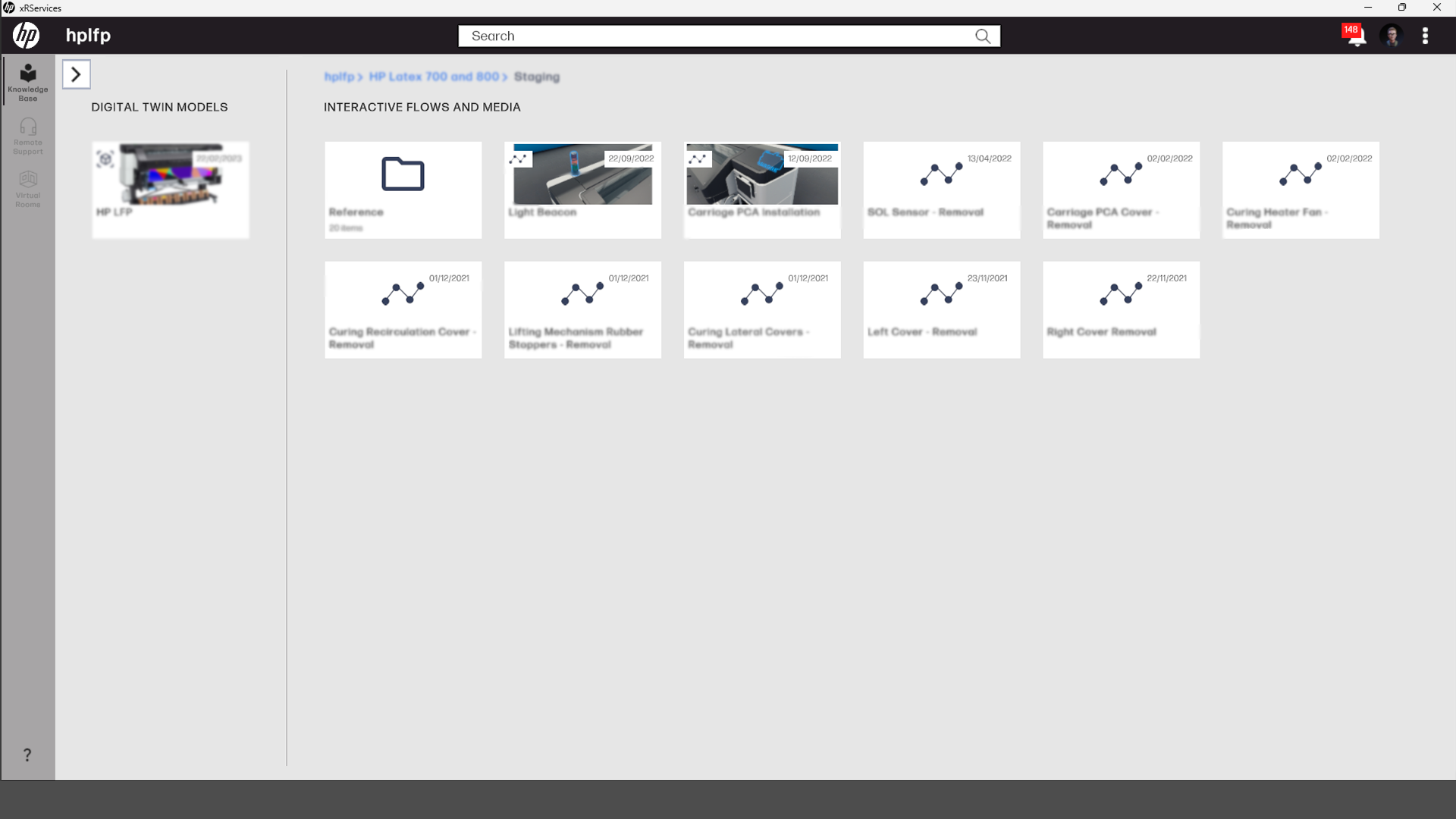Viewport: 1456px width, 819px height.
Task: Open the SOL Sensor Removal flow
Action: [x=941, y=190]
